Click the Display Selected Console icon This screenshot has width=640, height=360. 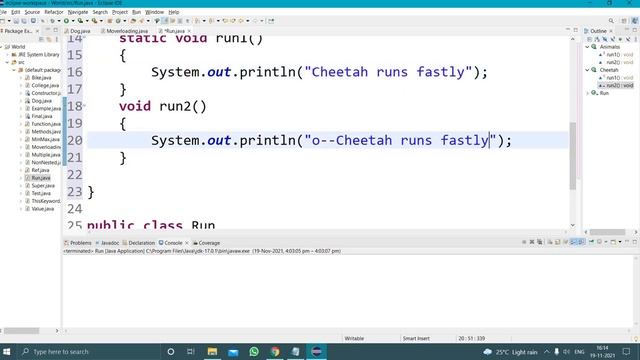(x=600, y=242)
